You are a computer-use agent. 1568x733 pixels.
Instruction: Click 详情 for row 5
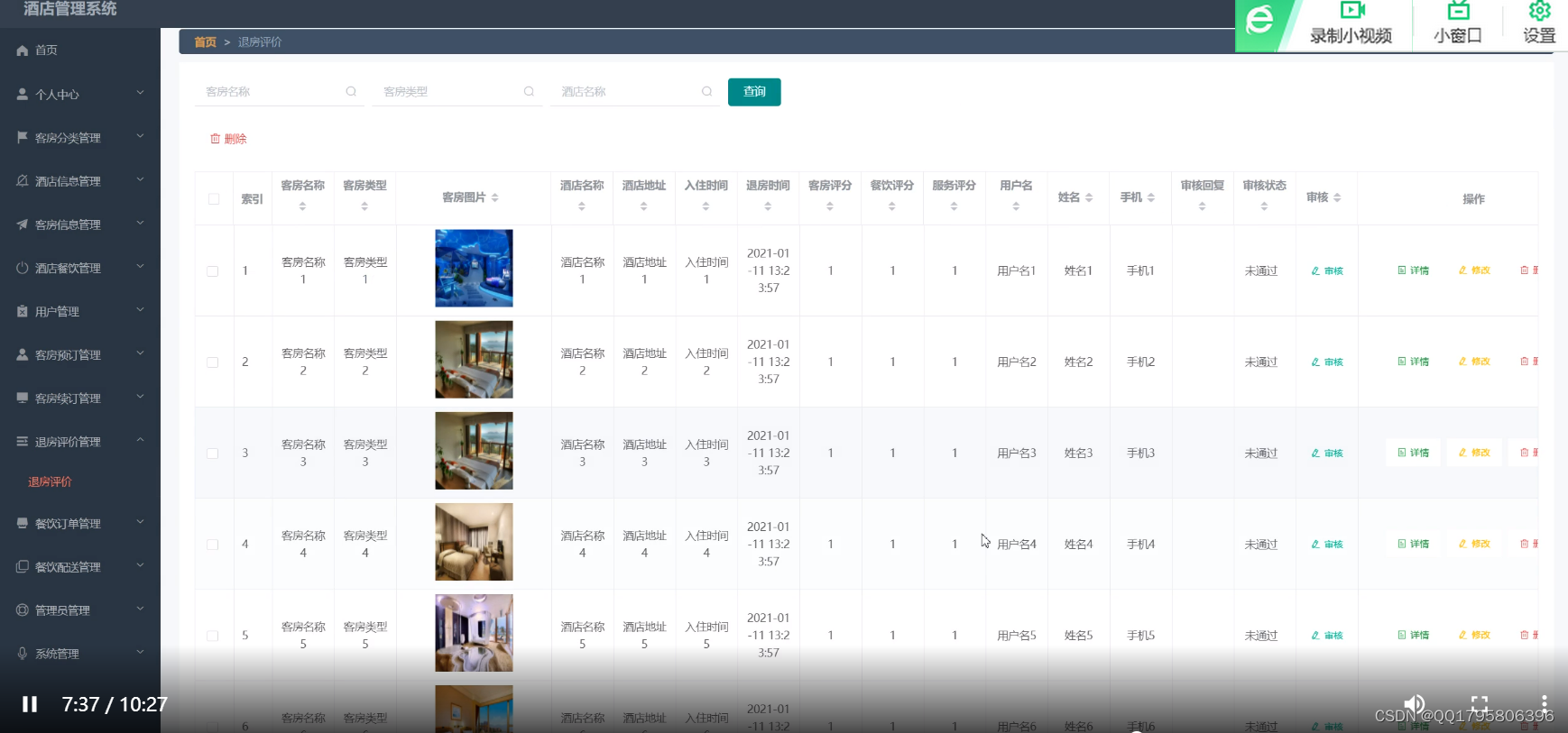coord(1413,636)
